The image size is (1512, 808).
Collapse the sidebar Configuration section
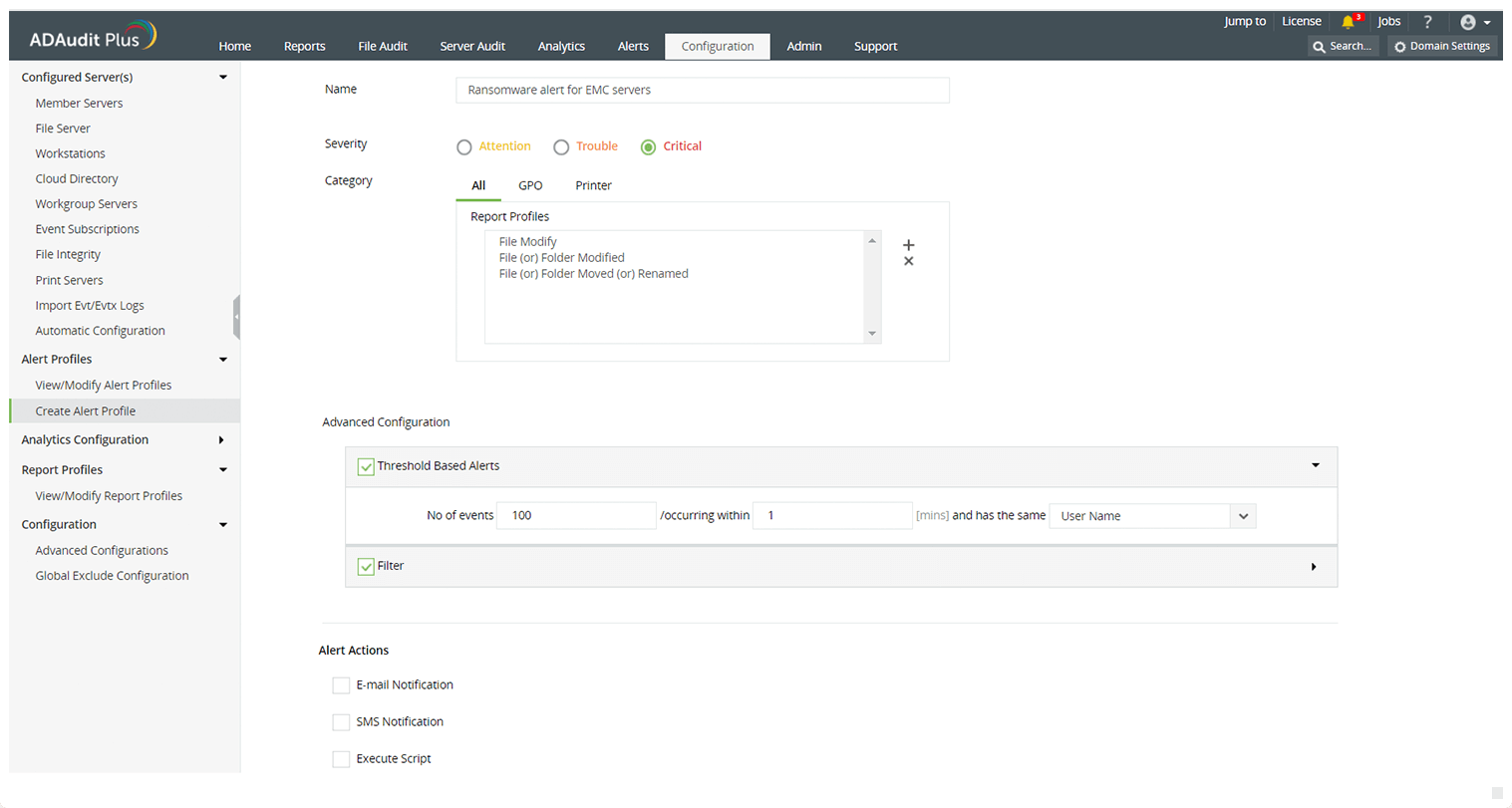coord(223,525)
